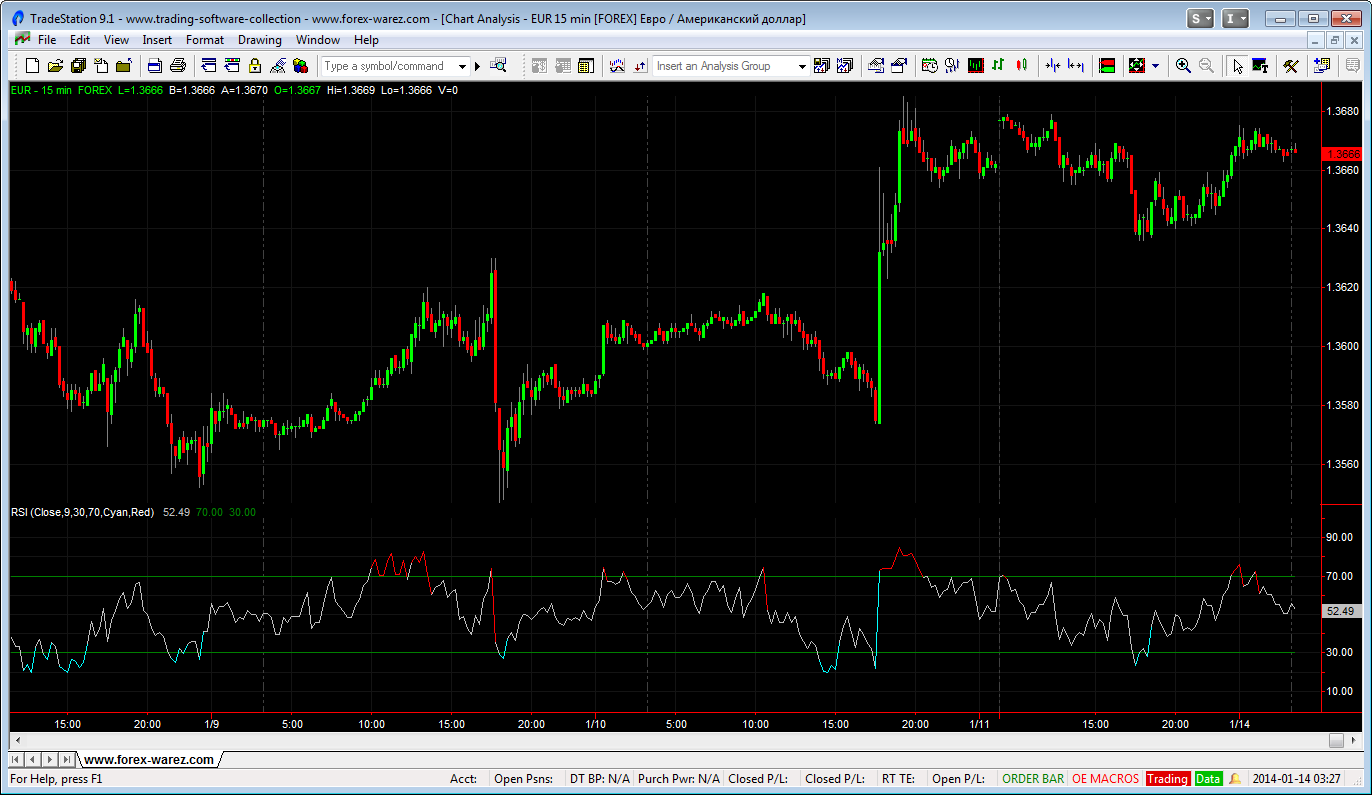The height and width of the screenshot is (795, 1372).
Task: Click the green OHLC bar chart icon
Action: [998, 66]
